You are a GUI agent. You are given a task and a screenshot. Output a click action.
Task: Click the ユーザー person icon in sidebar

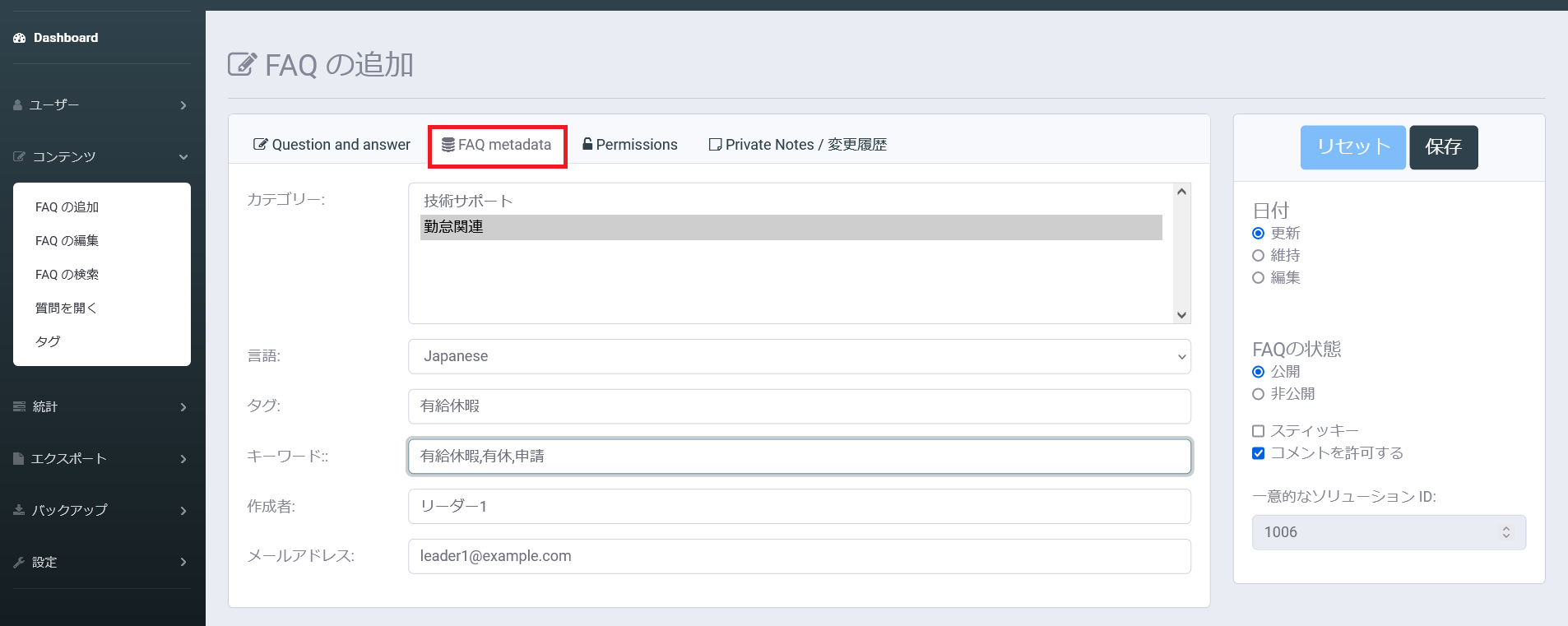[x=18, y=105]
